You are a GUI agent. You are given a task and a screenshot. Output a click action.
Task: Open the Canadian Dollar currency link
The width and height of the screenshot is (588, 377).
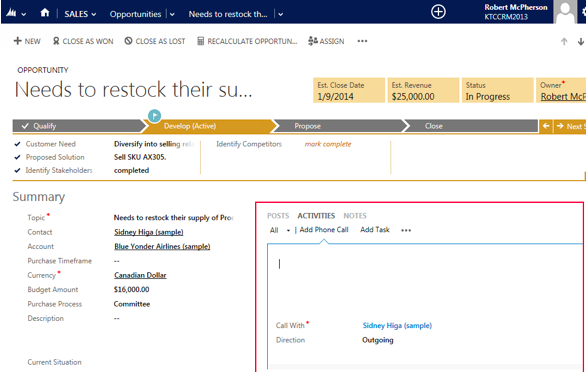click(140, 275)
